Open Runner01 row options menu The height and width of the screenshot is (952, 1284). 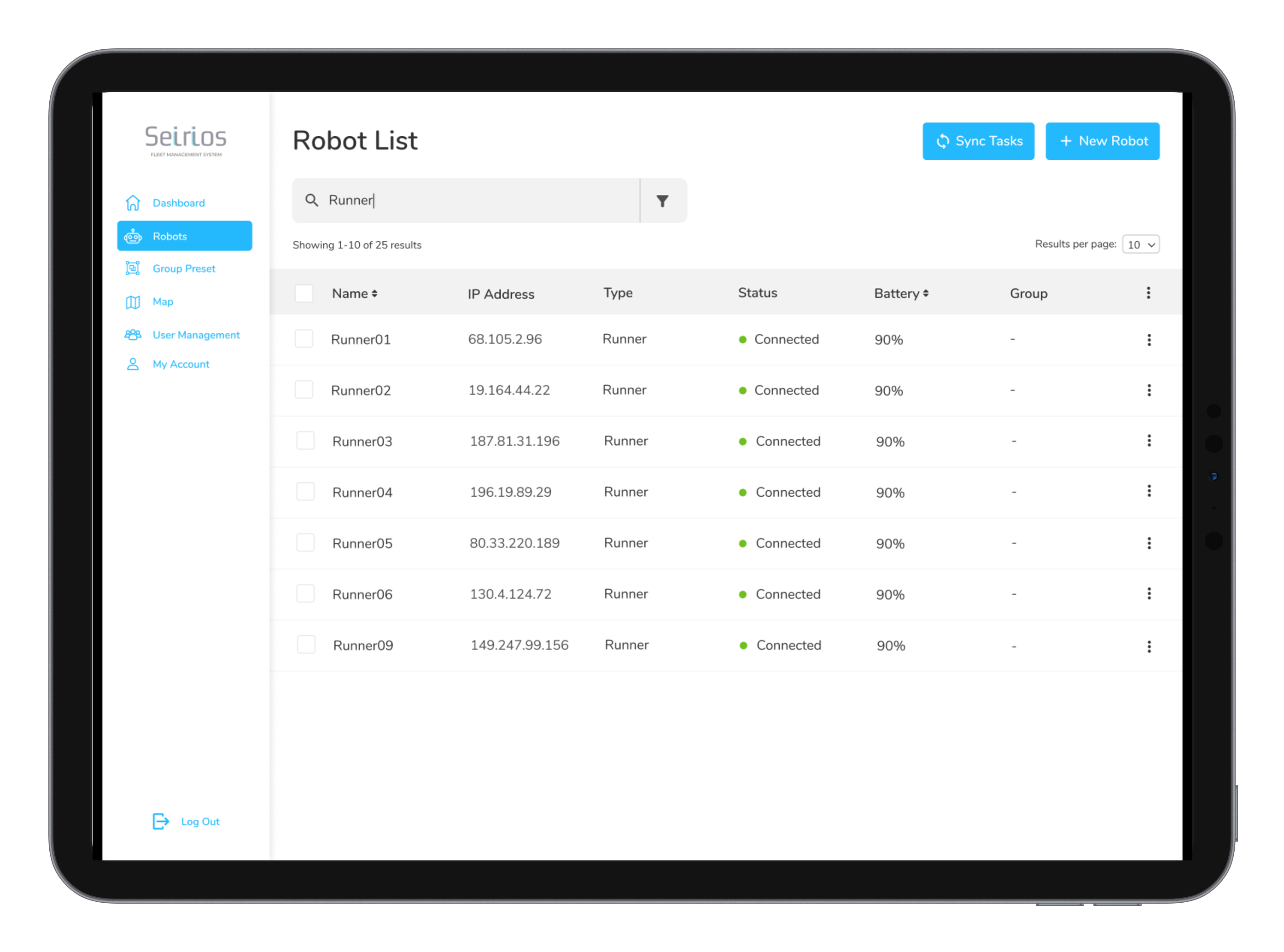[x=1149, y=340]
